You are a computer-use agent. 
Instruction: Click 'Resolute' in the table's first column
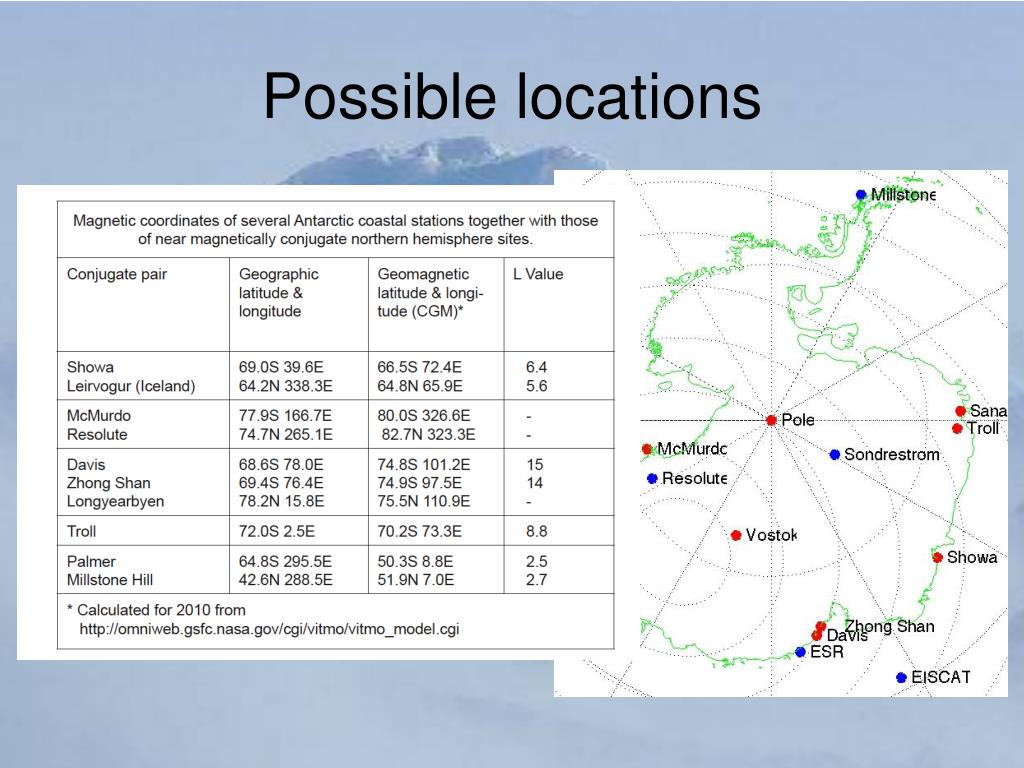pyautogui.click(x=97, y=434)
